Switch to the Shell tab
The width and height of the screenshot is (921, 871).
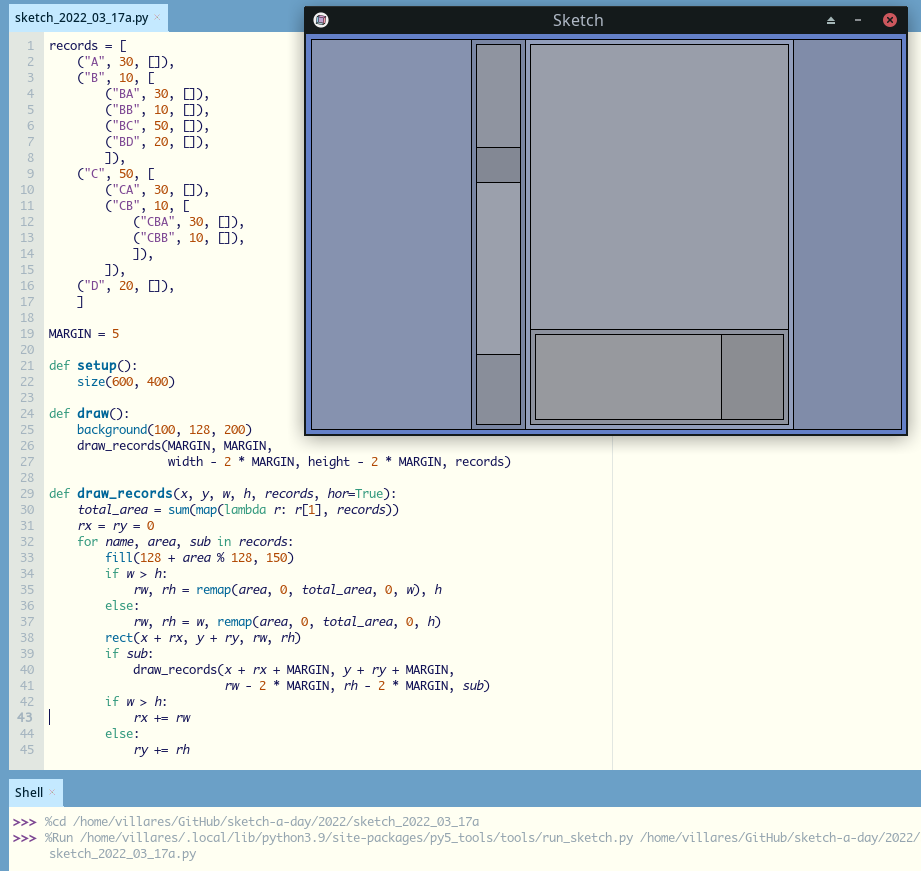coord(30,792)
